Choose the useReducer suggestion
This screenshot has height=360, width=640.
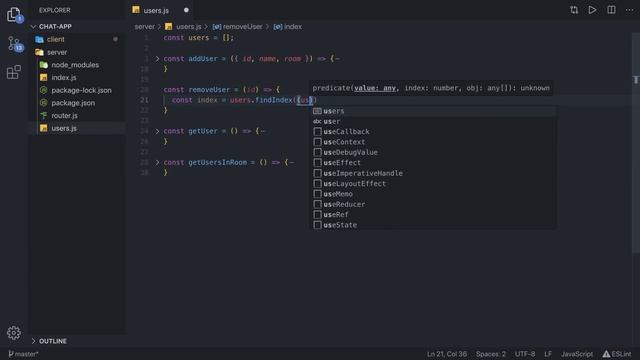[x=434, y=204]
